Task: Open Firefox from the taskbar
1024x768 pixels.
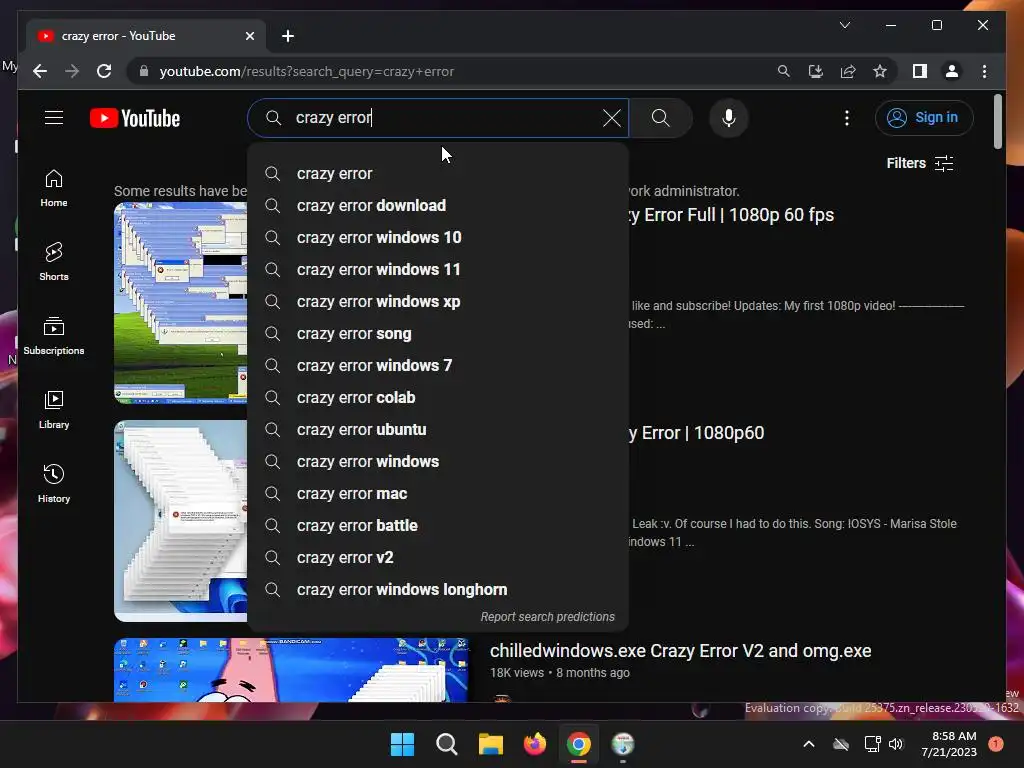Action: coord(535,744)
